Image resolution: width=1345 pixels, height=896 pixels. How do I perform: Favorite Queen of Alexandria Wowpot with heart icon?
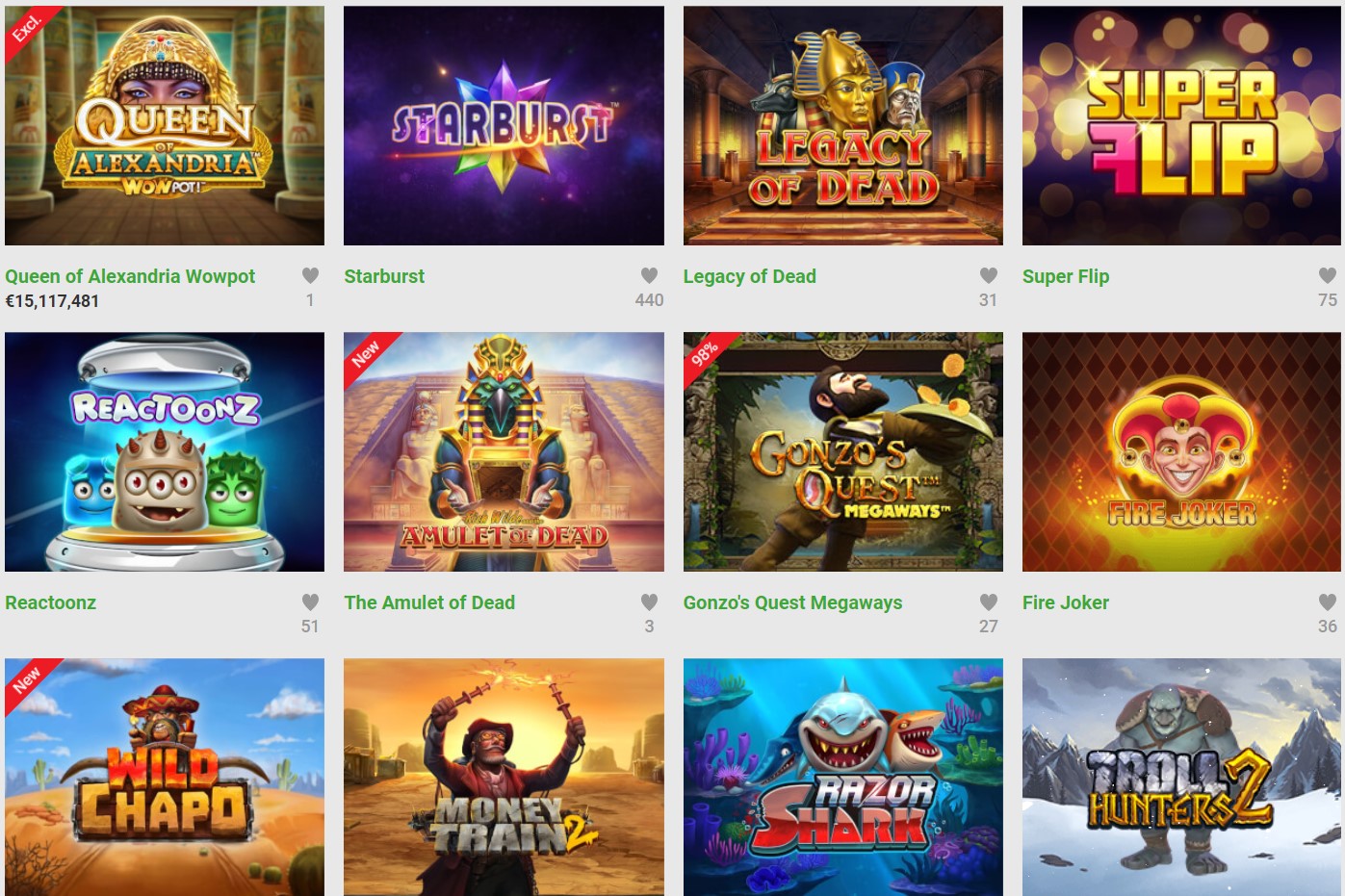310,275
